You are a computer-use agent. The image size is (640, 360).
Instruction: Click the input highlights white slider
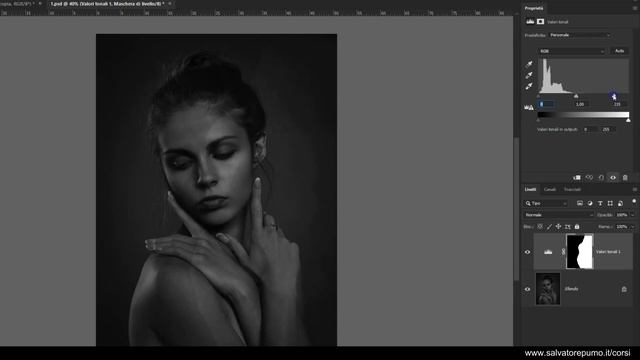point(614,97)
